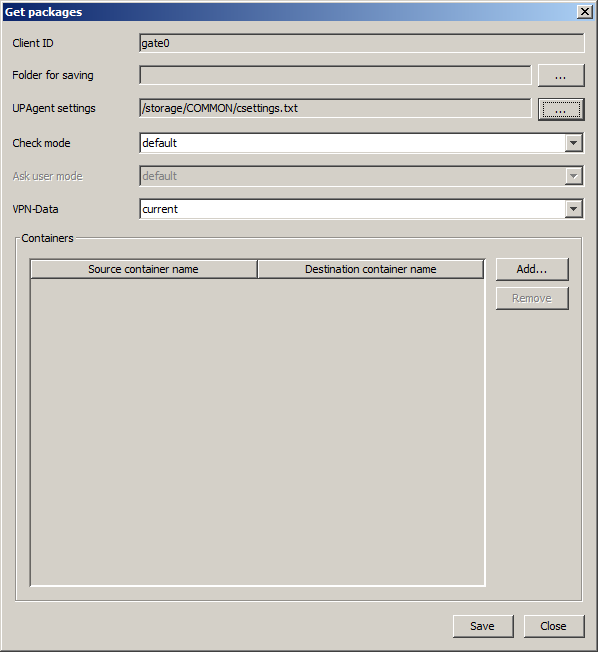
Task: Click the empty Containers list area
Action: 257,432
